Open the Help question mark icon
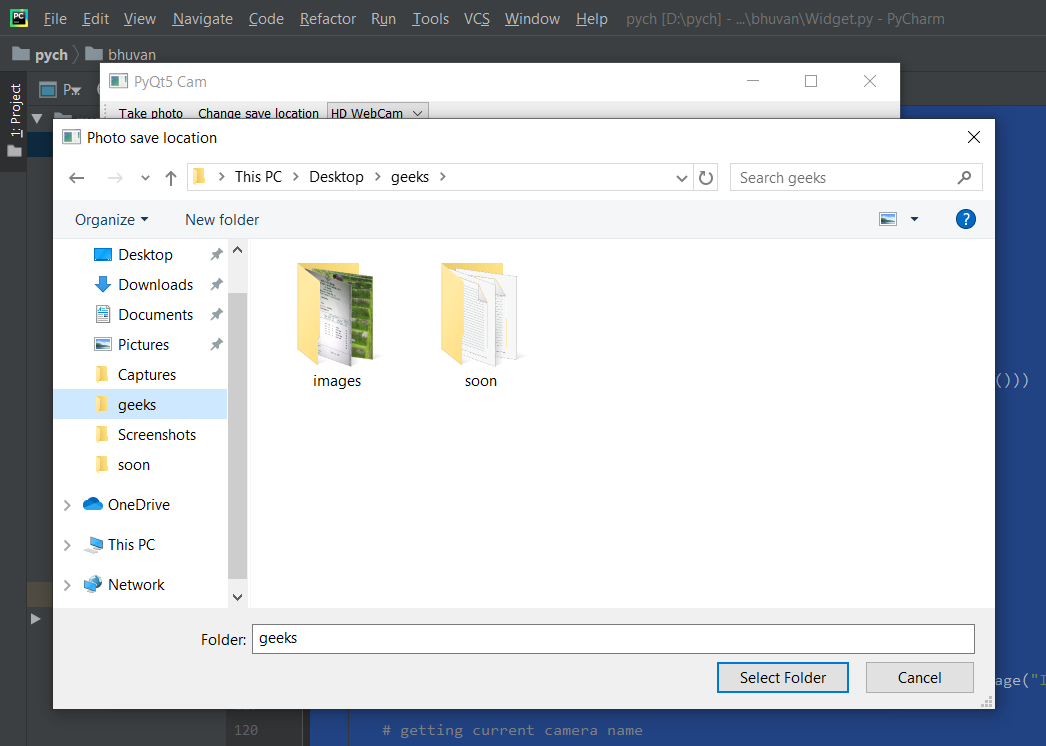The image size is (1046, 746). tap(965, 219)
